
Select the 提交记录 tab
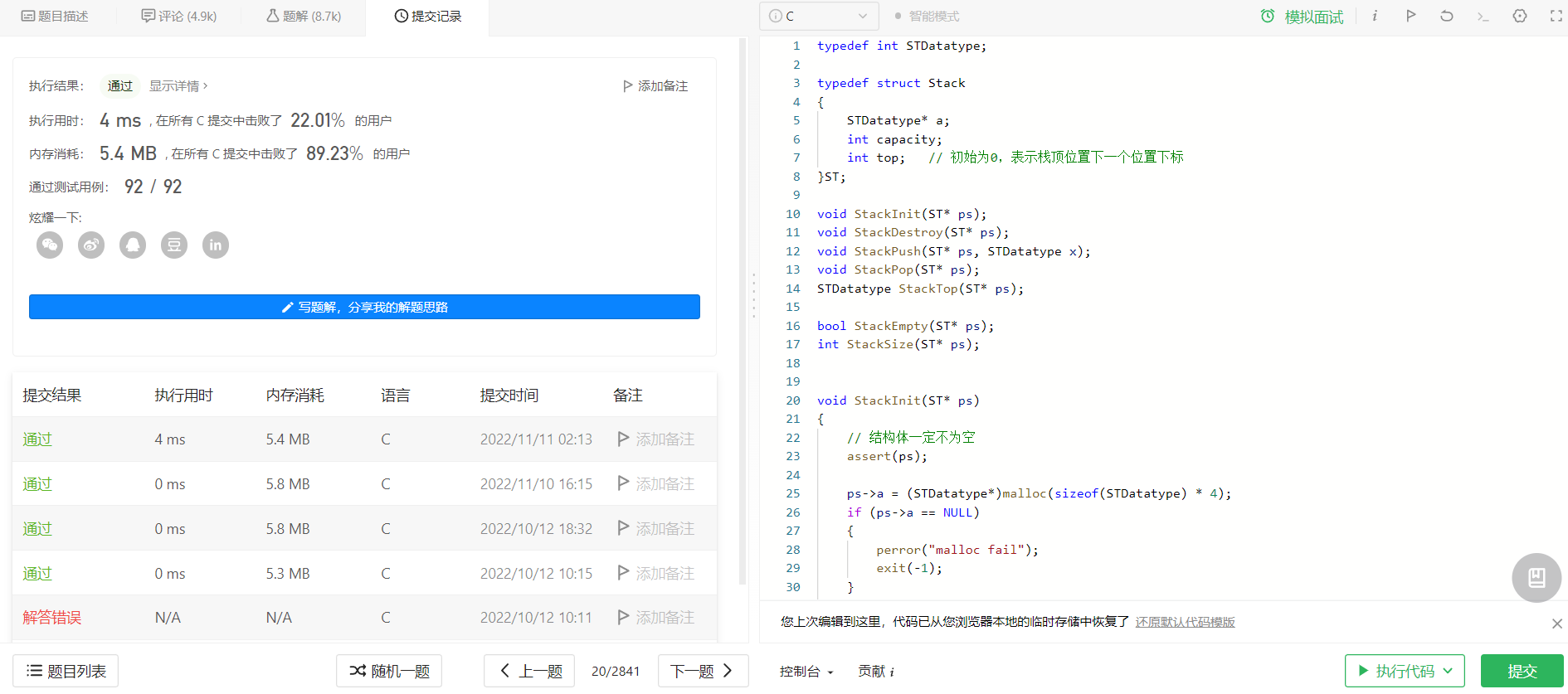pos(427,17)
